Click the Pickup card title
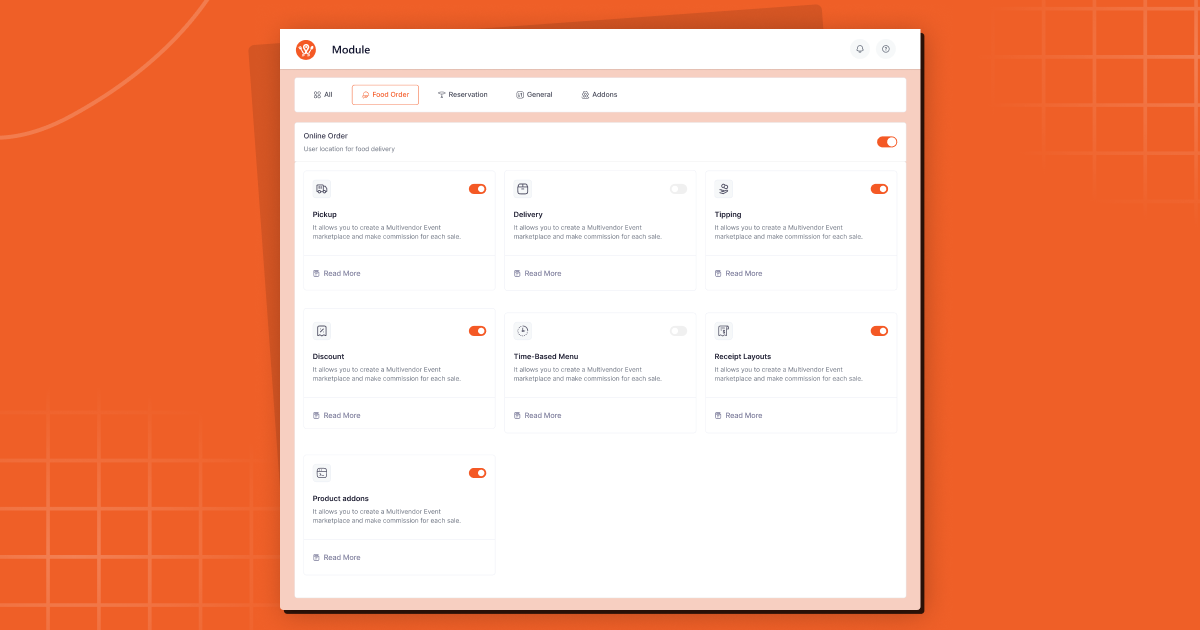 [x=325, y=215]
